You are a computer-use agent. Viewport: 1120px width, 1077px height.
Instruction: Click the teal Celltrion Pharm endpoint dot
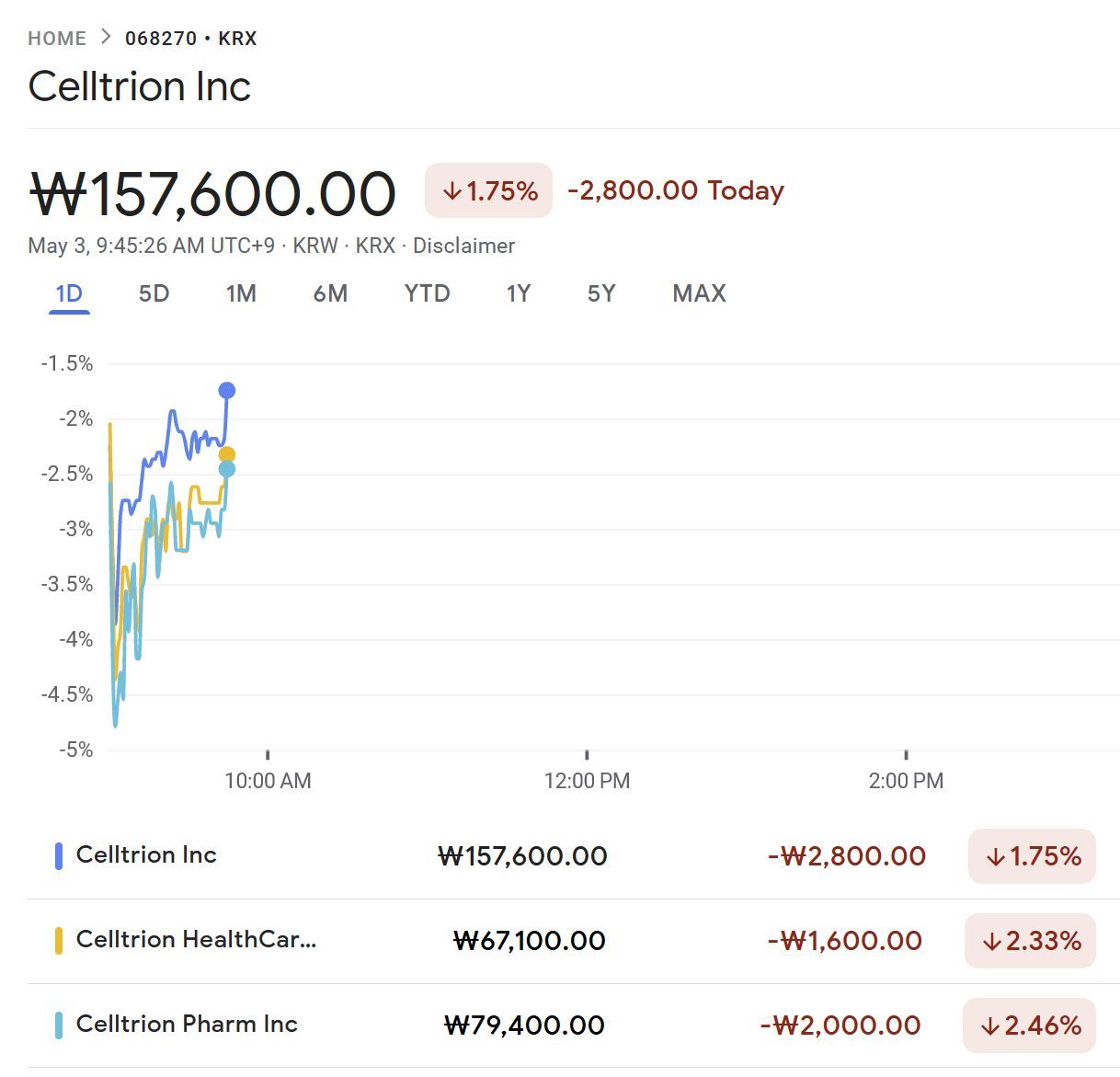coord(227,469)
